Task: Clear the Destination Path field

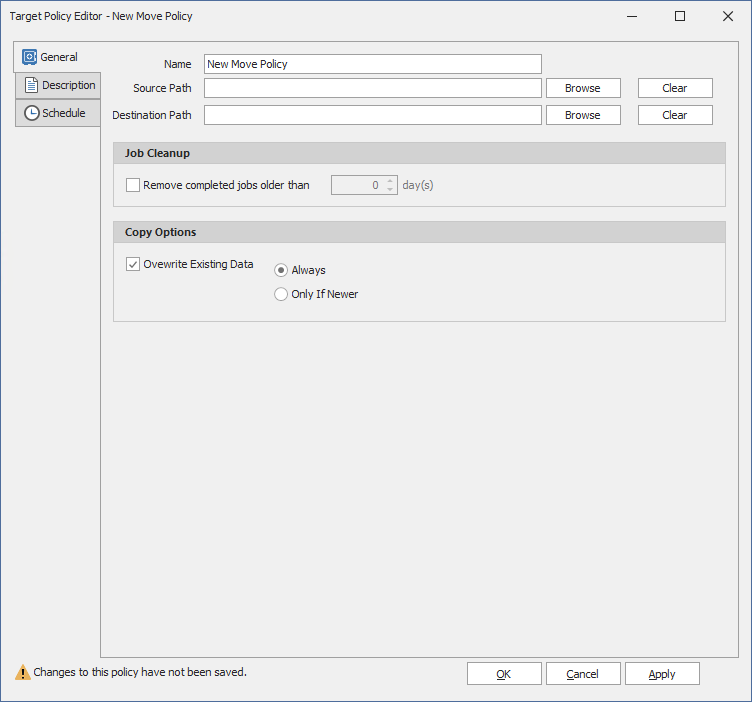Action: (675, 115)
